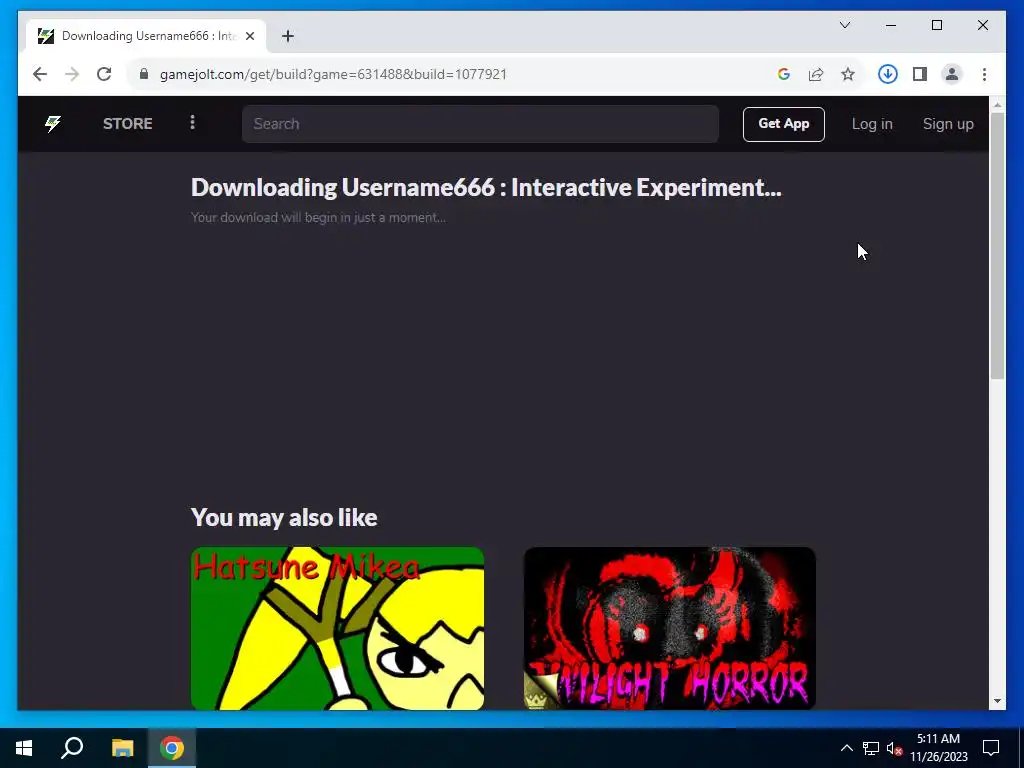Click the Get App button
1024x768 pixels.
coord(784,123)
